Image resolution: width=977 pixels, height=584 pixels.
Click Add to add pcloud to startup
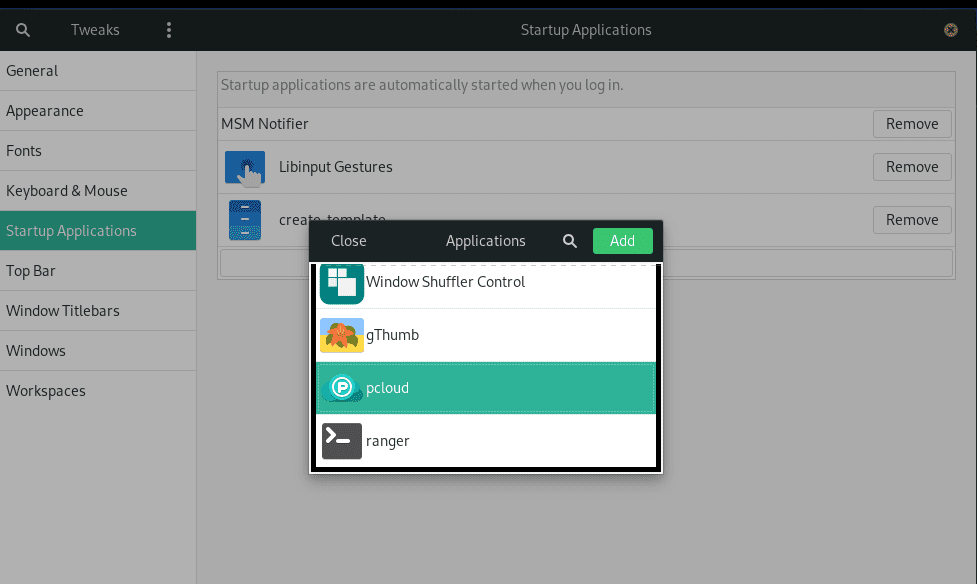pyautogui.click(x=622, y=240)
